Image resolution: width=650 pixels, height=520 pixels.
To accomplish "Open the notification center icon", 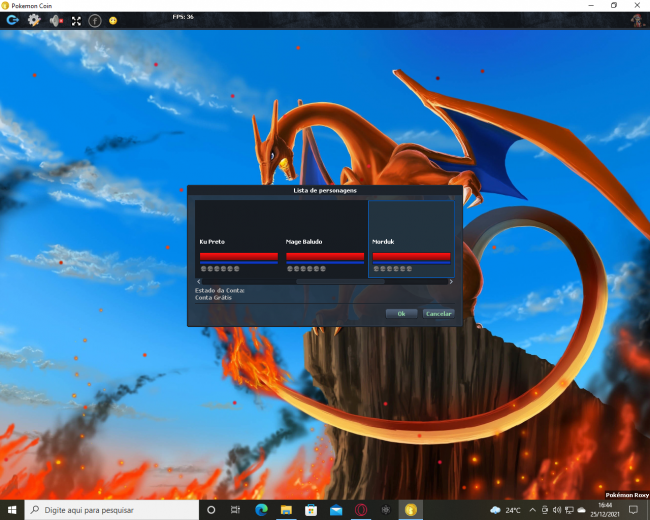I will click(x=633, y=510).
